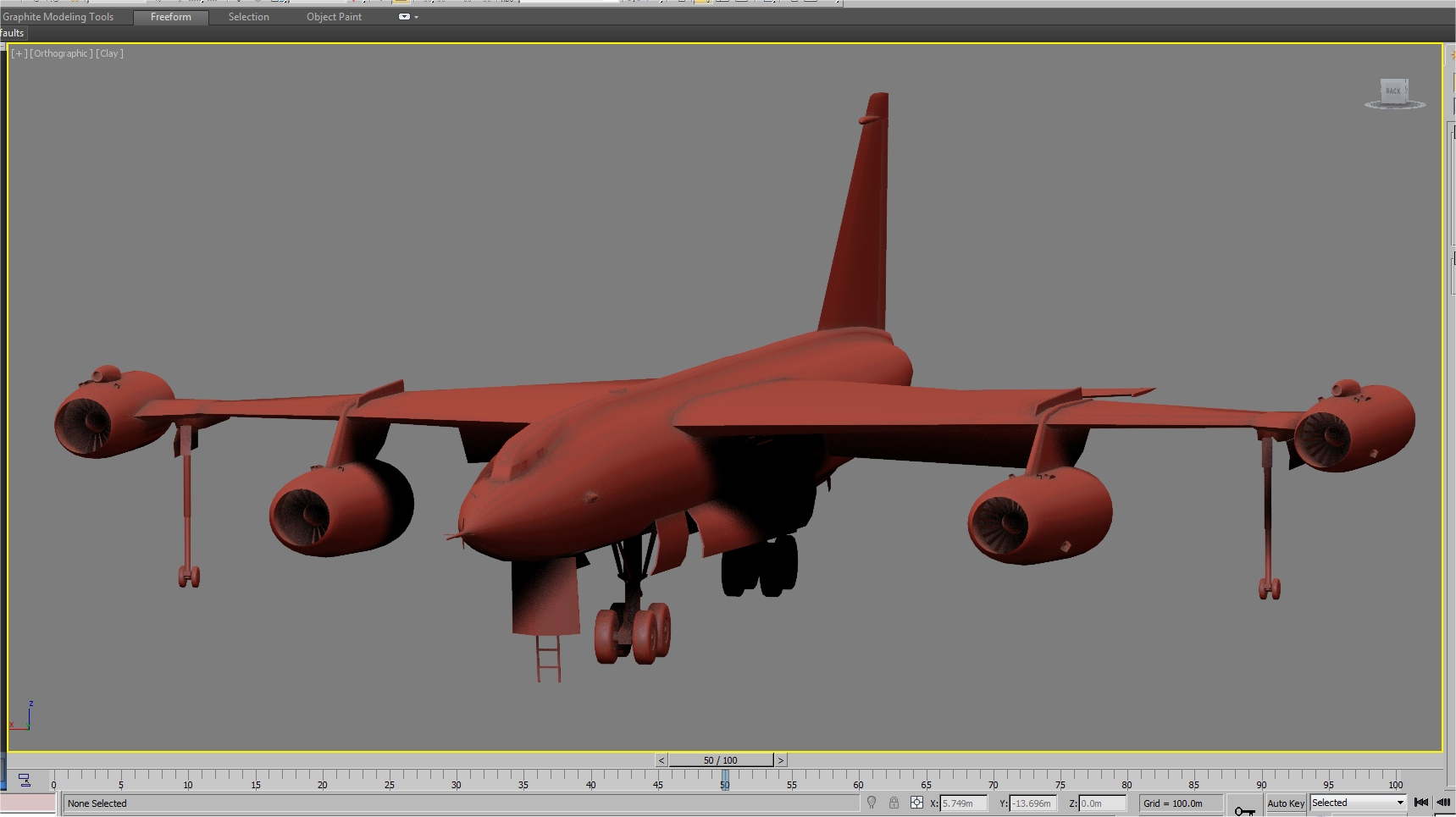This screenshot has height=817, width=1456.
Task: Toggle Auto Key mode
Action: [x=1286, y=803]
